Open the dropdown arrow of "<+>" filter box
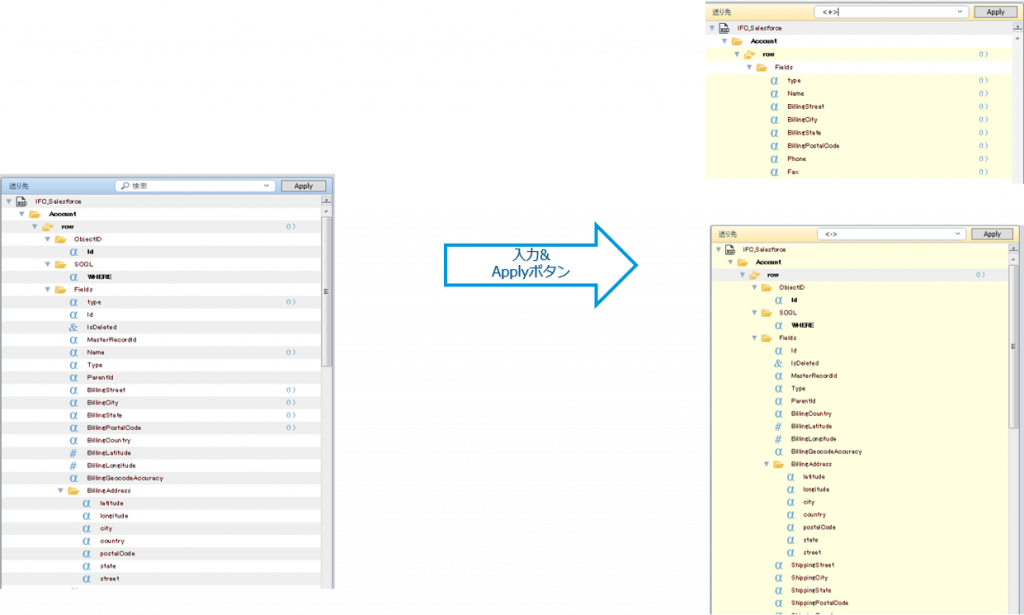 click(x=961, y=12)
